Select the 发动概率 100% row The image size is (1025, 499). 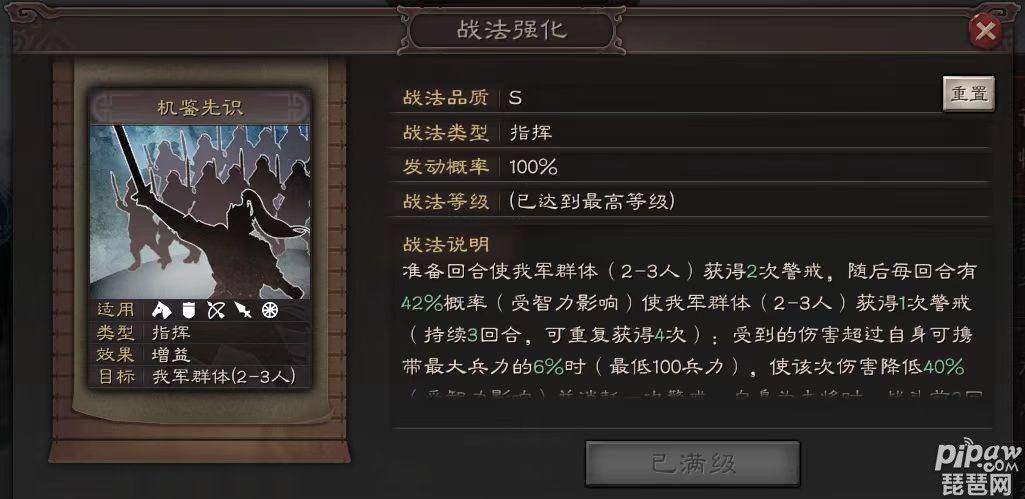pyautogui.click(x=694, y=167)
